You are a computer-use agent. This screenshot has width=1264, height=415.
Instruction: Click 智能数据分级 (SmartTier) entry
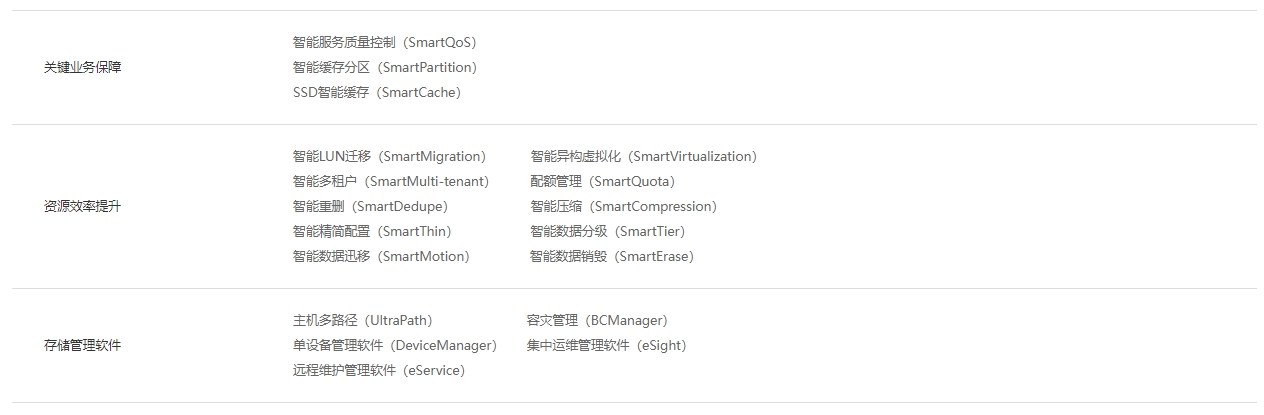[x=608, y=232]
